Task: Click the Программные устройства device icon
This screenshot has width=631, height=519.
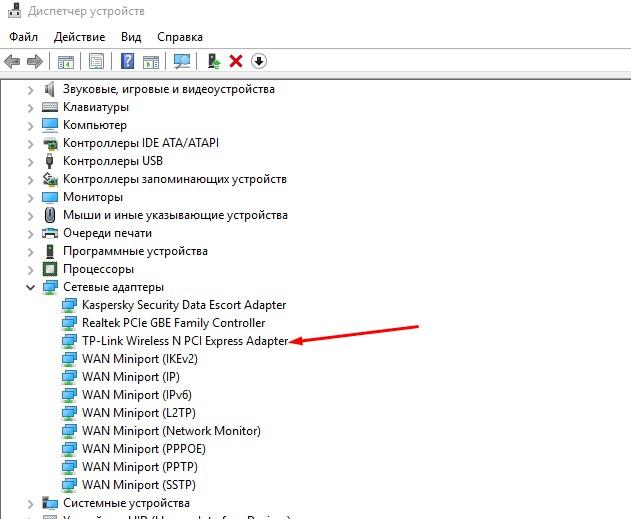Action: (x=50, y=251)
